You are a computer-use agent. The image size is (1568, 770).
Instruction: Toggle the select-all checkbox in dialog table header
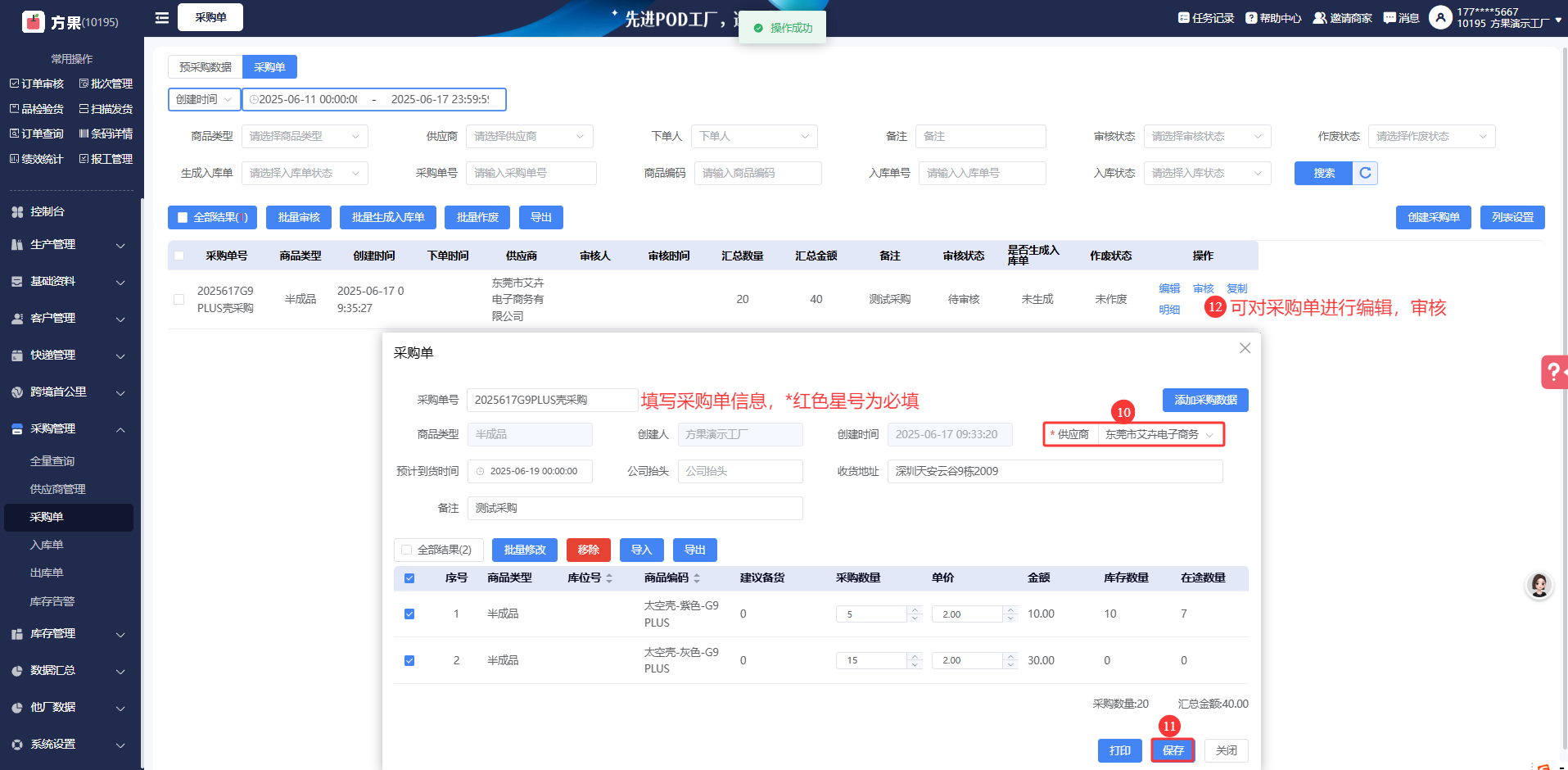[x=409, y=578]
